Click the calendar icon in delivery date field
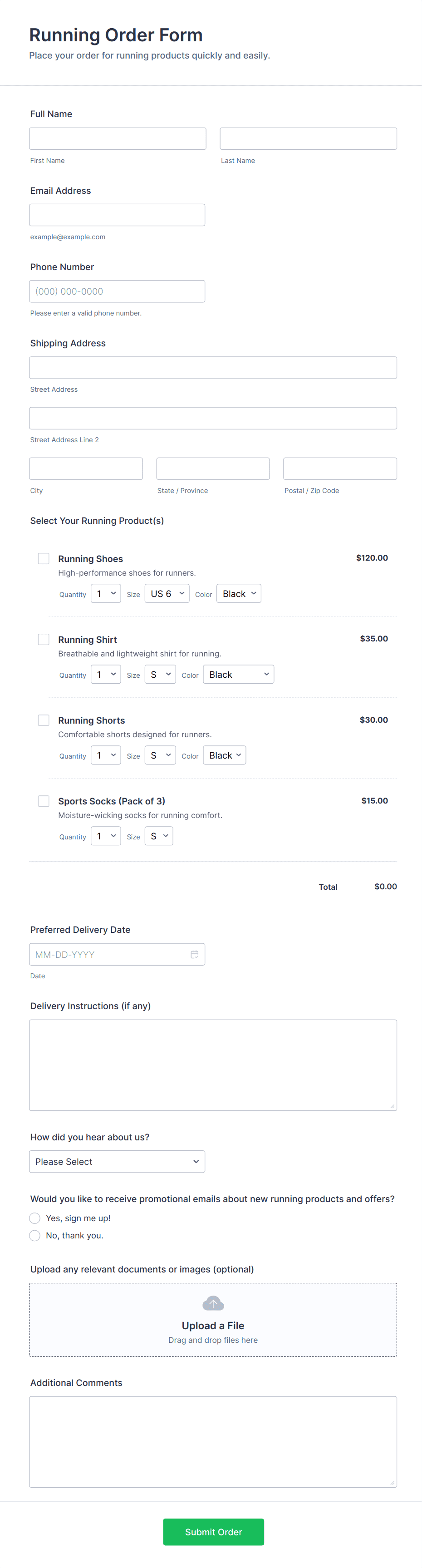Screen dimensions: 422x1568 [x=194, y=954]
